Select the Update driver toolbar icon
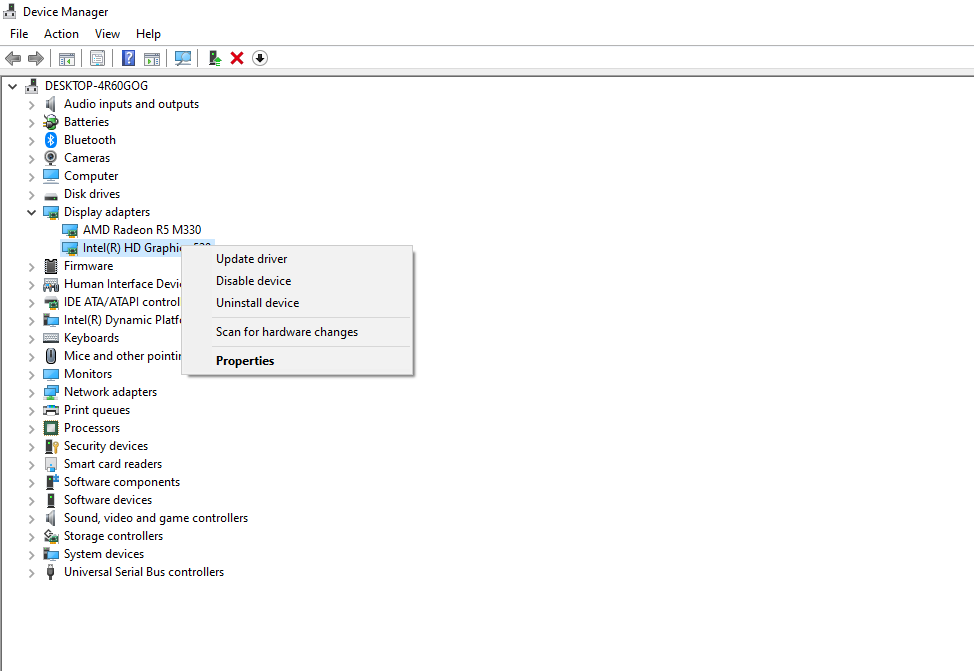The image size is (974, 671). click(214, 58)
